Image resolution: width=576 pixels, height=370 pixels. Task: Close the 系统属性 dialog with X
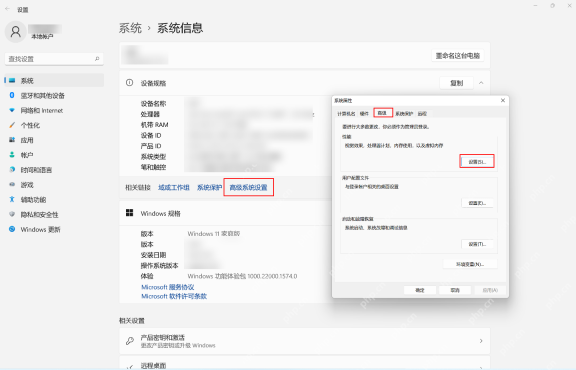[503, 100]
